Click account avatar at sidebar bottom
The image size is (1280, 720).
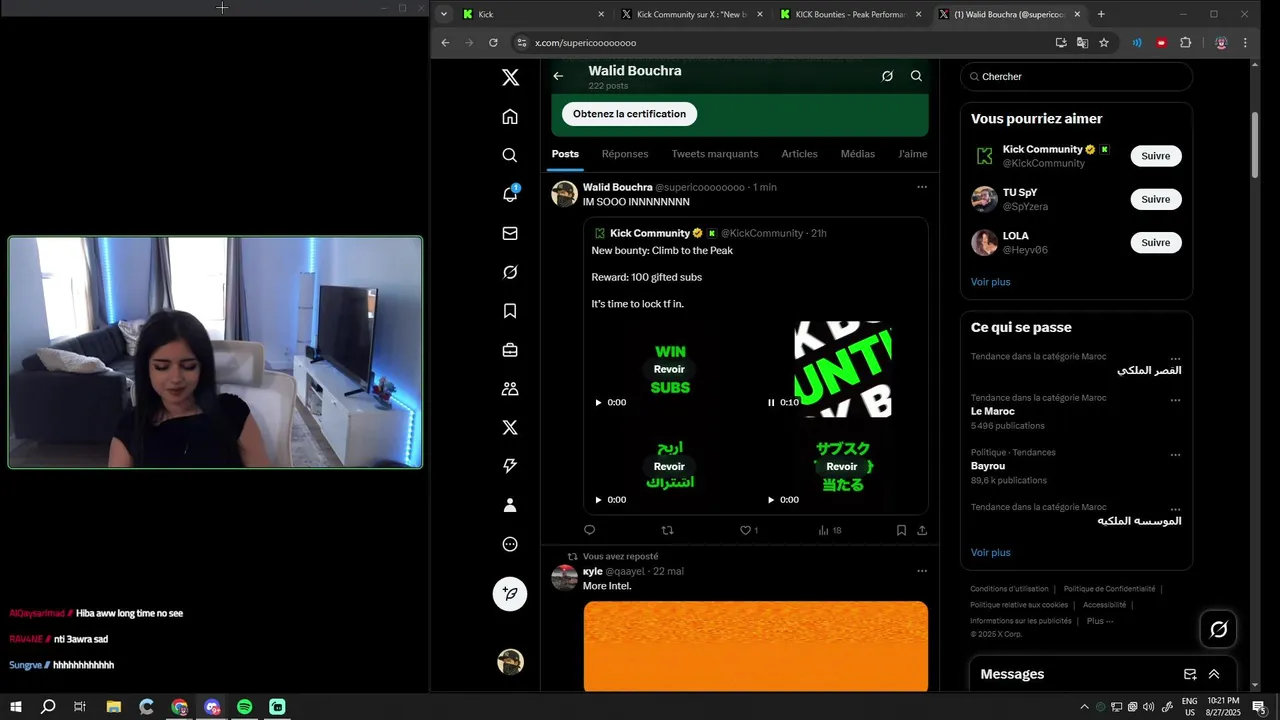click(x=510, y=662)
